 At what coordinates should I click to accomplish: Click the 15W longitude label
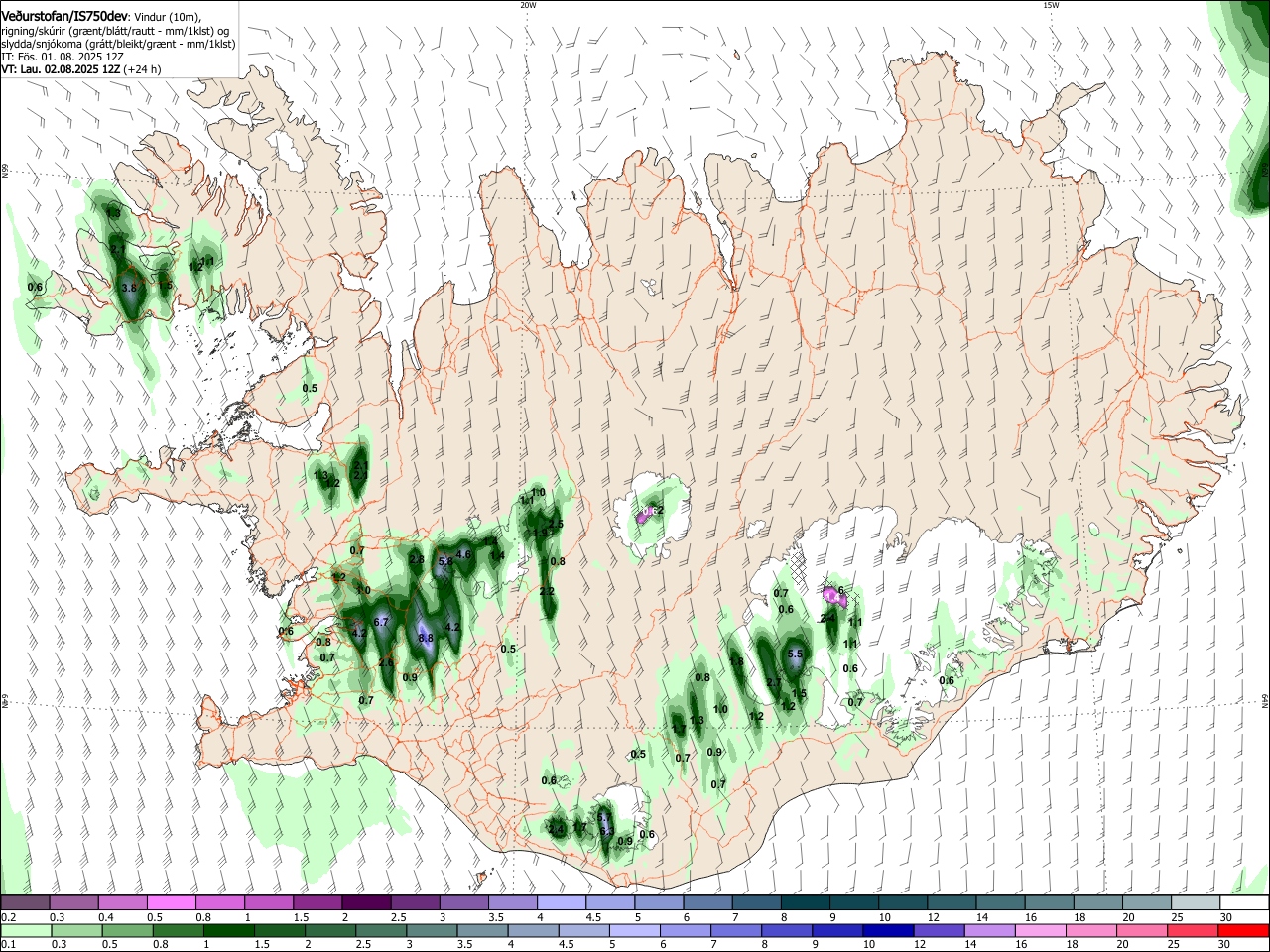(1051, 4)
